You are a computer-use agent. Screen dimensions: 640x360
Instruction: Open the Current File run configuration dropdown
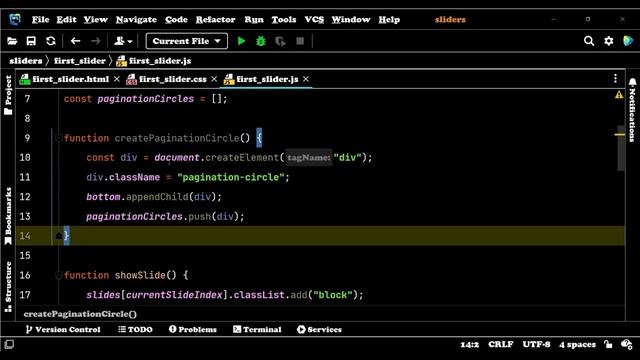[x=187, y=41]
